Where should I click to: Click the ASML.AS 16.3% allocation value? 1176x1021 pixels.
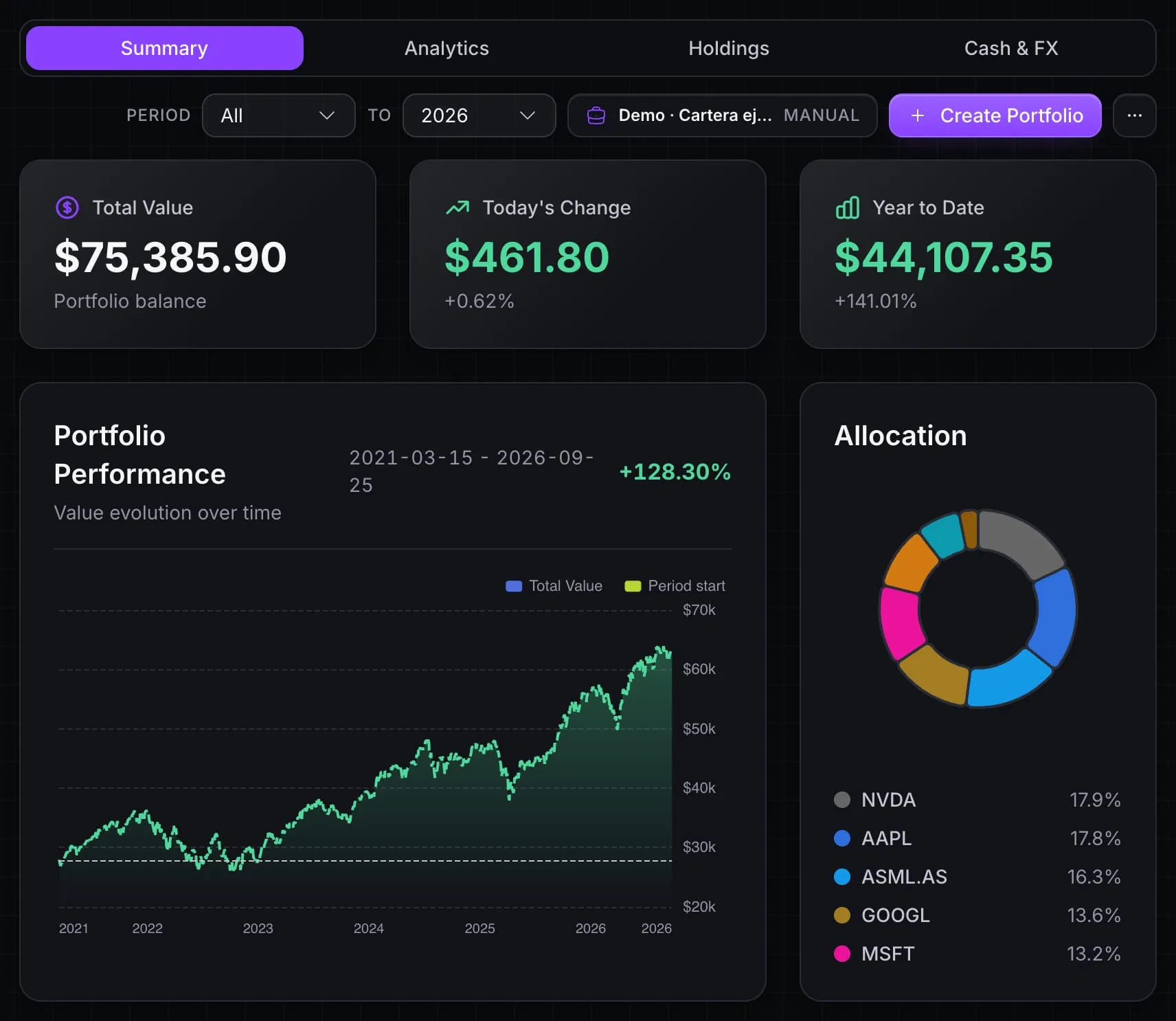tap(1094, 877)
